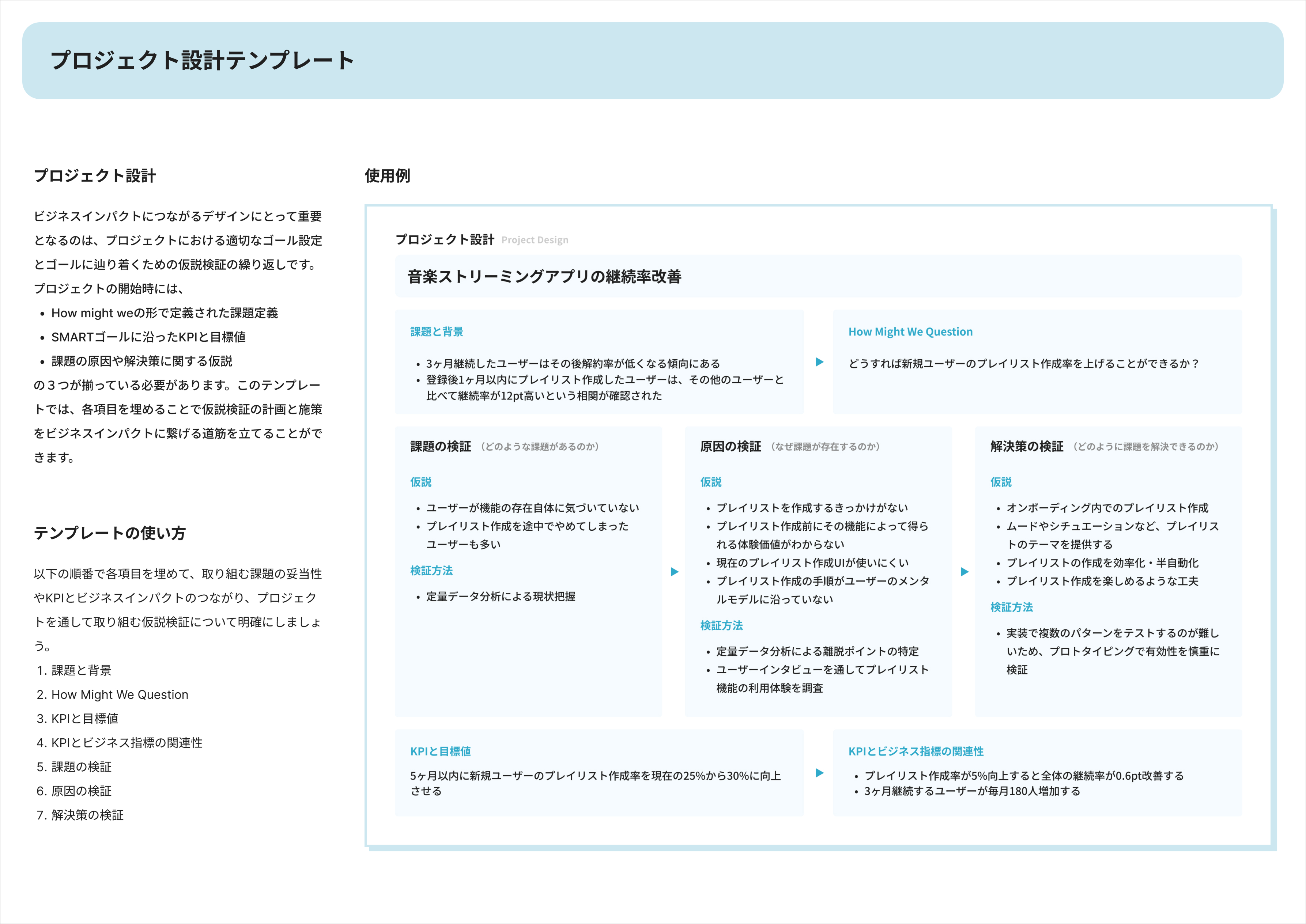This screenshot has height=924, width=1306.
Task: Click the テンプレートの使い方 heading
Action: click(x=110, y=533)
